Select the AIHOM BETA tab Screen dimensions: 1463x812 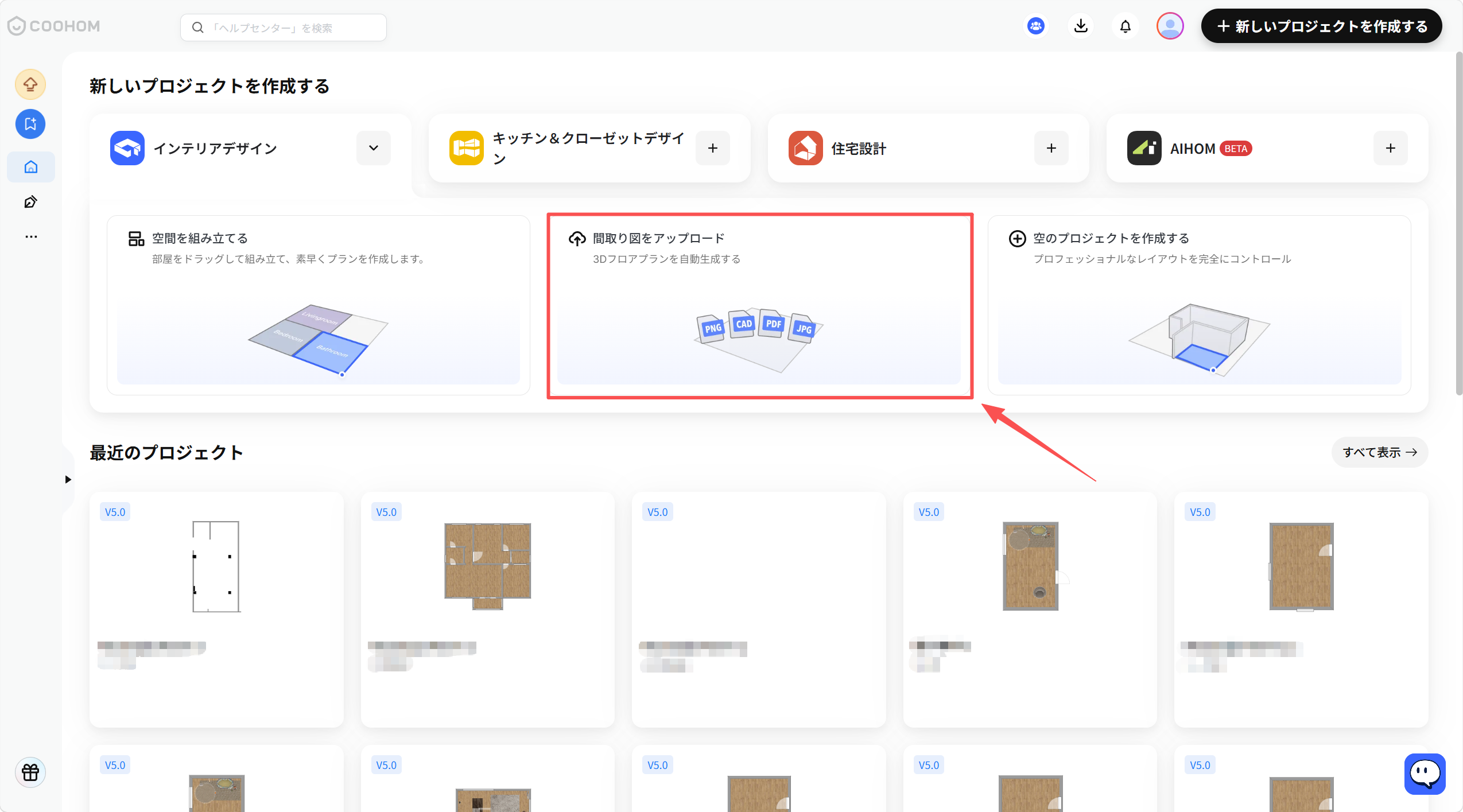coord(1267,148)
